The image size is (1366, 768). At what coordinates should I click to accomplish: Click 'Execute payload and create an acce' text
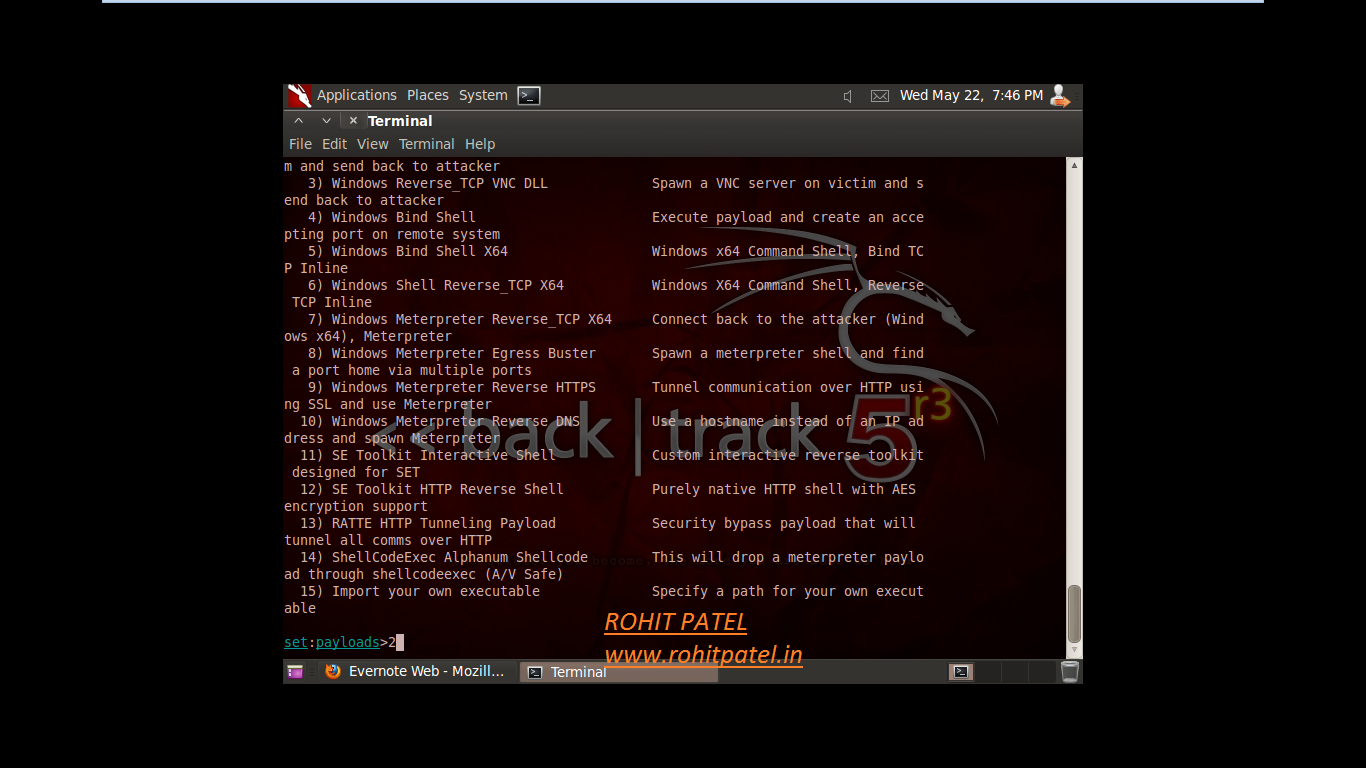pyautogui.click(x=788, y=217)
